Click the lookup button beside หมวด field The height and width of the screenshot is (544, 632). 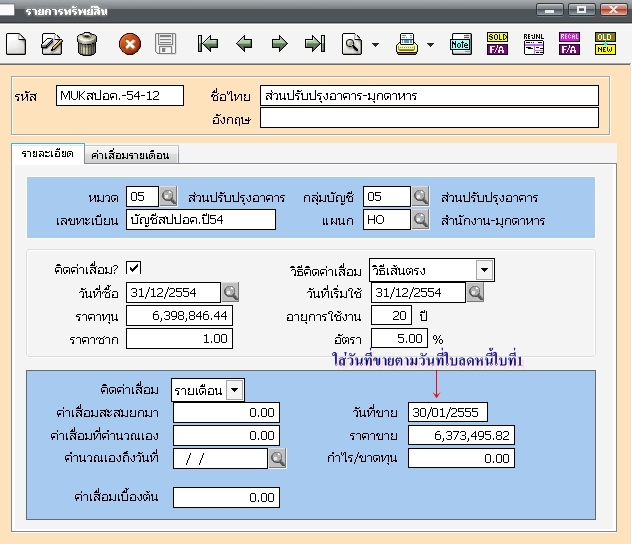[x=169, y=196]
